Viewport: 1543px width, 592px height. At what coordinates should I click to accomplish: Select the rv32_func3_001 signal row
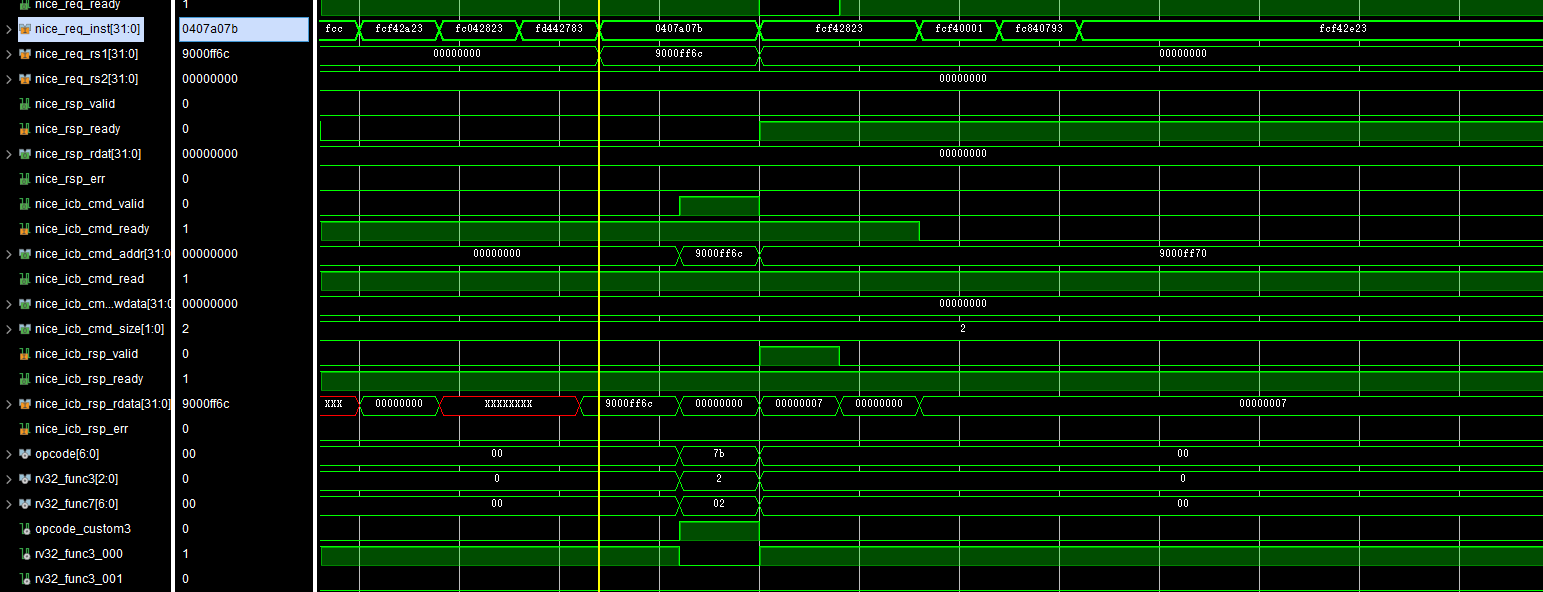pos(78,579)
